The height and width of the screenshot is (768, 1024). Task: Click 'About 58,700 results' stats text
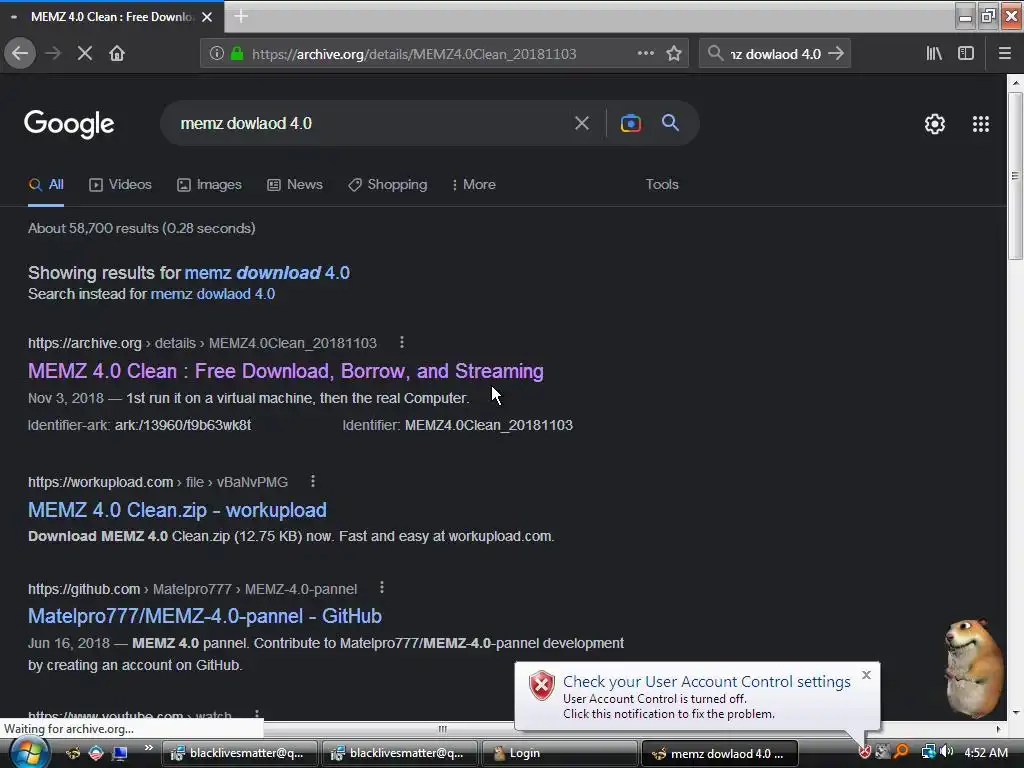[141, 228]
